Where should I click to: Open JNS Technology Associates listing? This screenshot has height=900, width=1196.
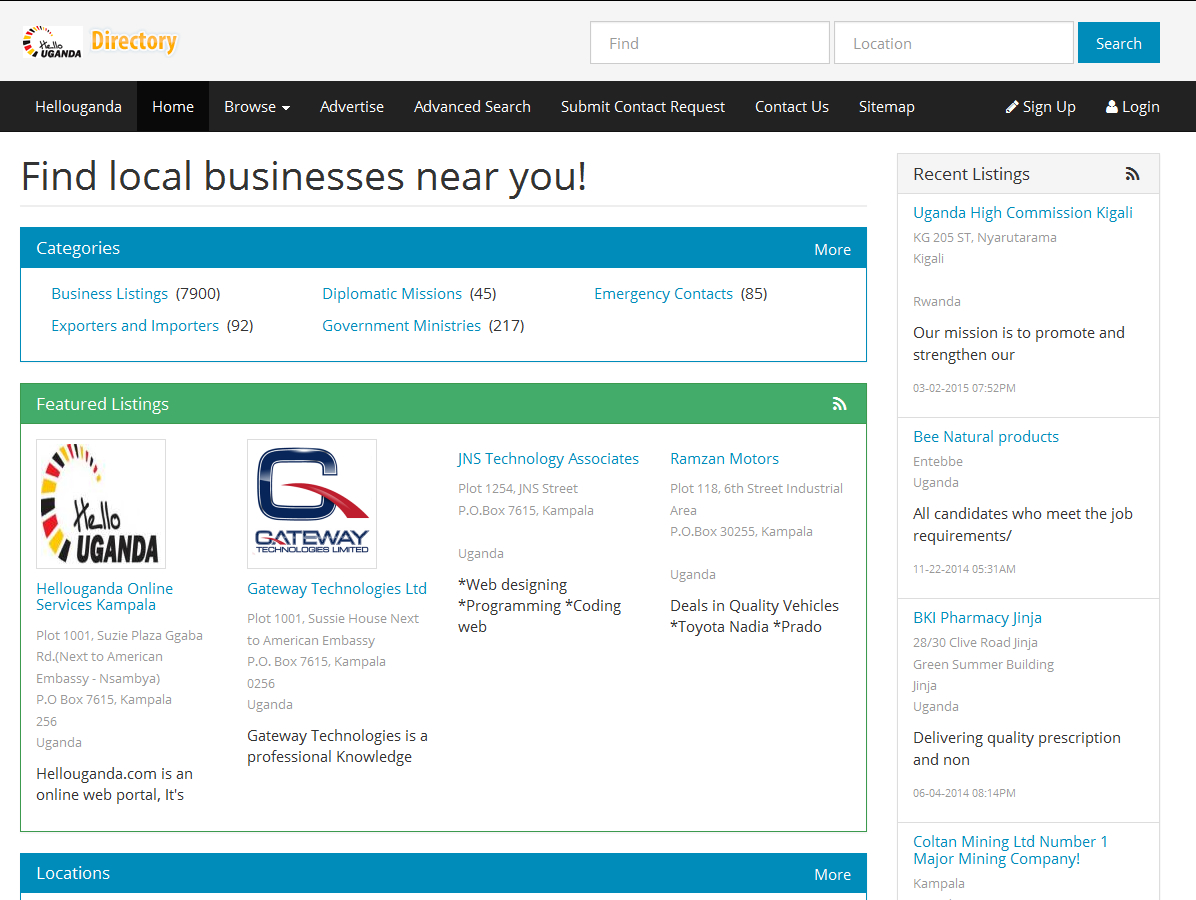pyautogui.click(x=548, y=458)
